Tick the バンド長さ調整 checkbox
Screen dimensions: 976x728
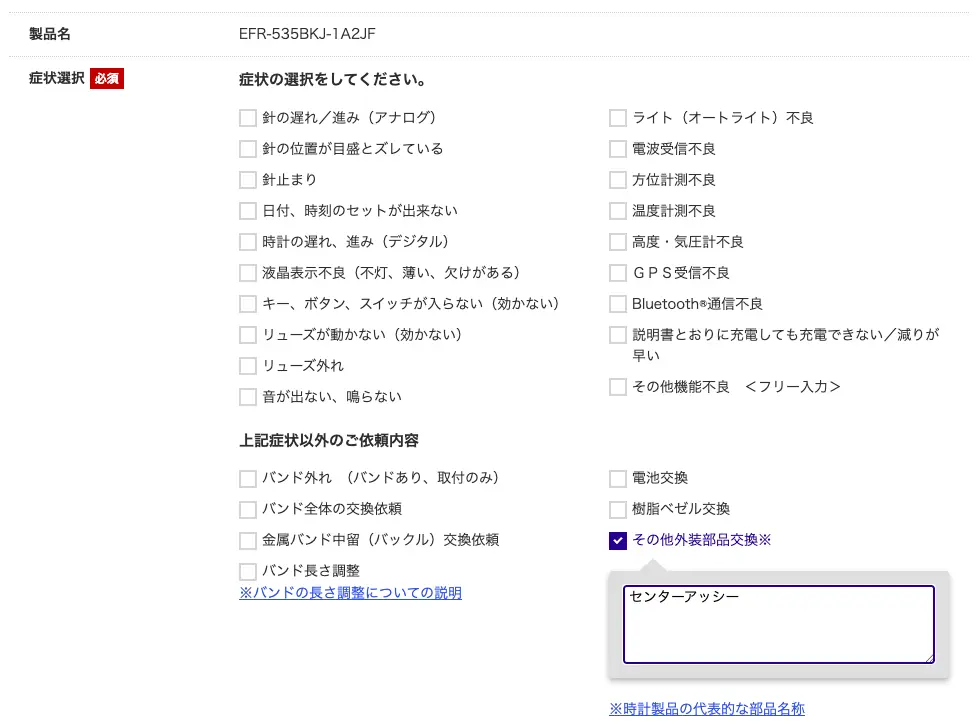[x=248, y=571]
